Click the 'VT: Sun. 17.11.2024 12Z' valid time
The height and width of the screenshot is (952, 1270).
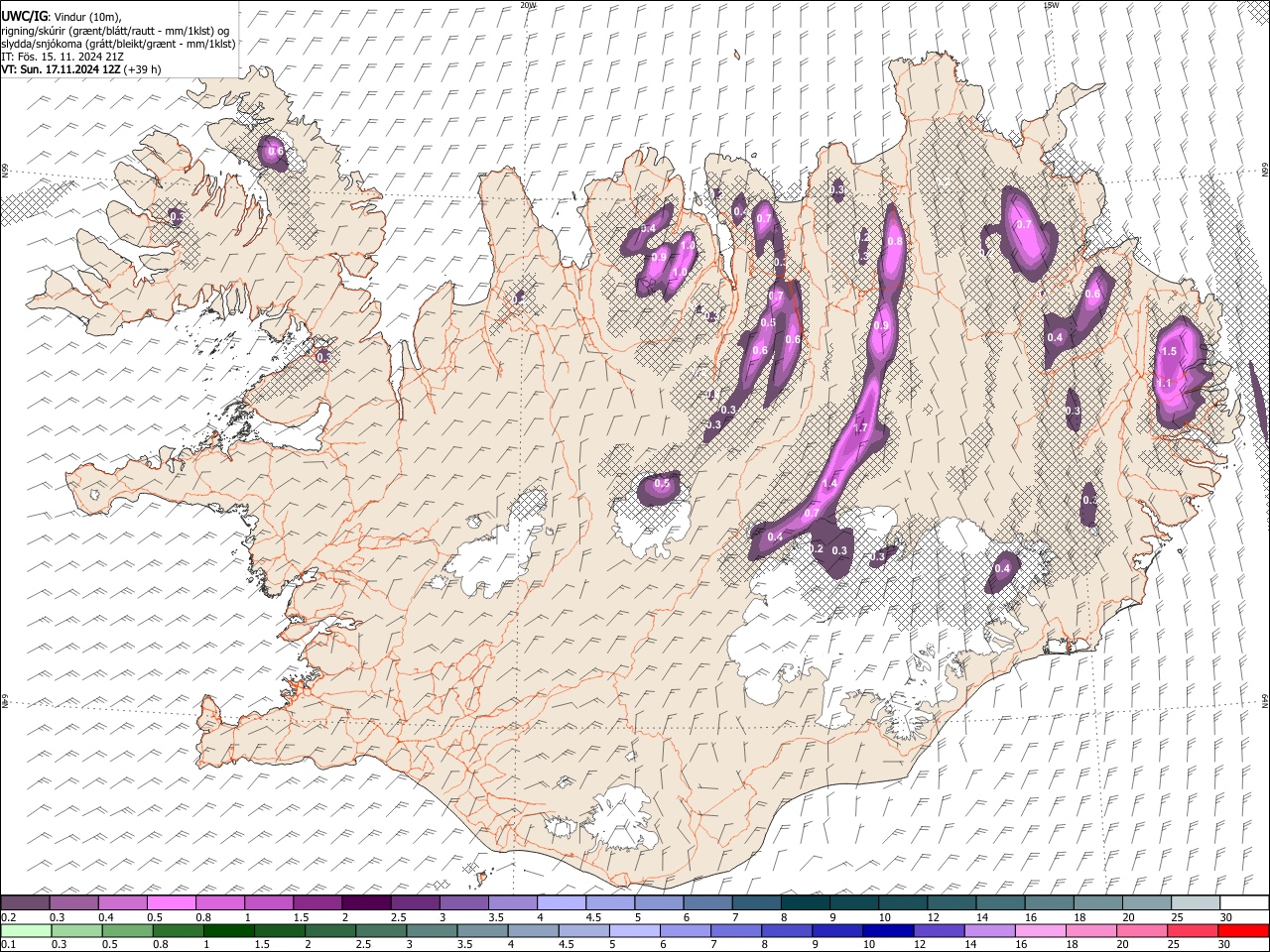tap(62, 69)
